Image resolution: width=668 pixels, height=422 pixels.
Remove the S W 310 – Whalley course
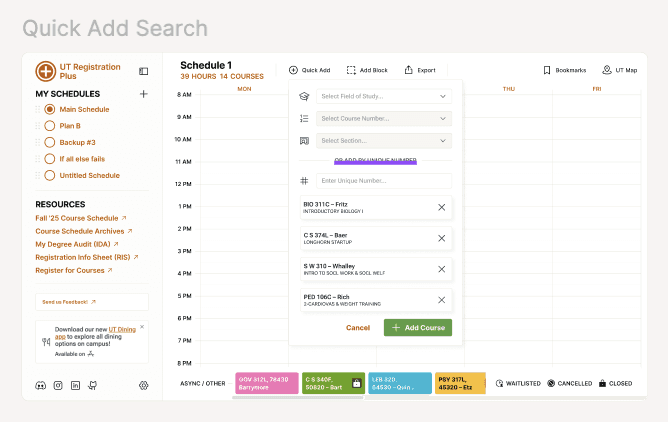click(x=442, y=269)
